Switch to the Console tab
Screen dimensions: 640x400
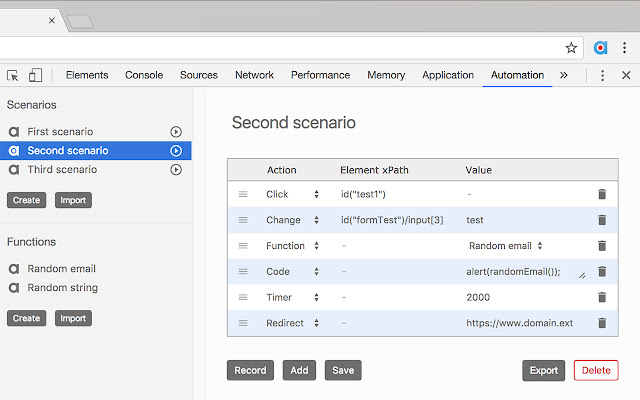[x=144, y=75]
